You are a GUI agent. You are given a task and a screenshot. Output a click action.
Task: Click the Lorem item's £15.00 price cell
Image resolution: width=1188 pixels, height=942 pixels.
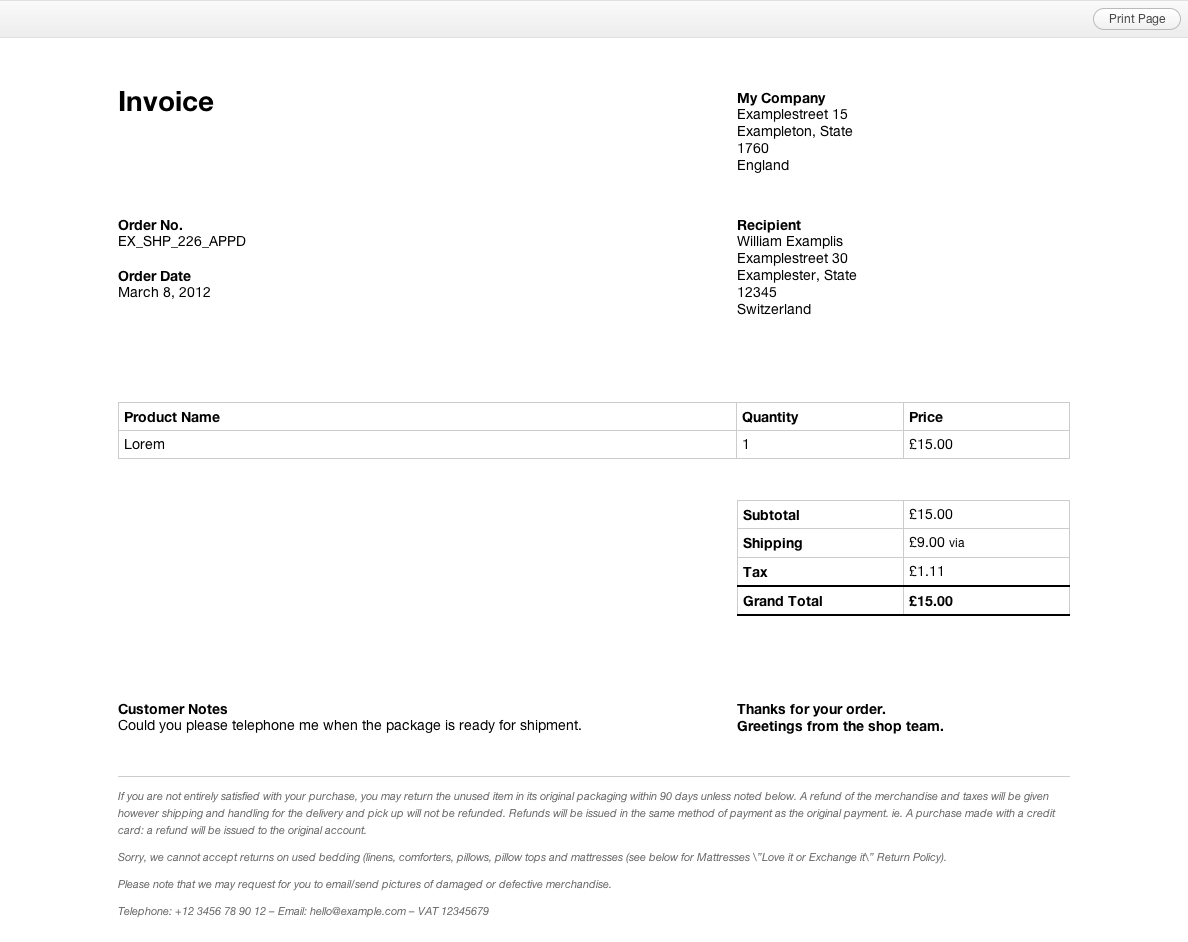(931, 444)
